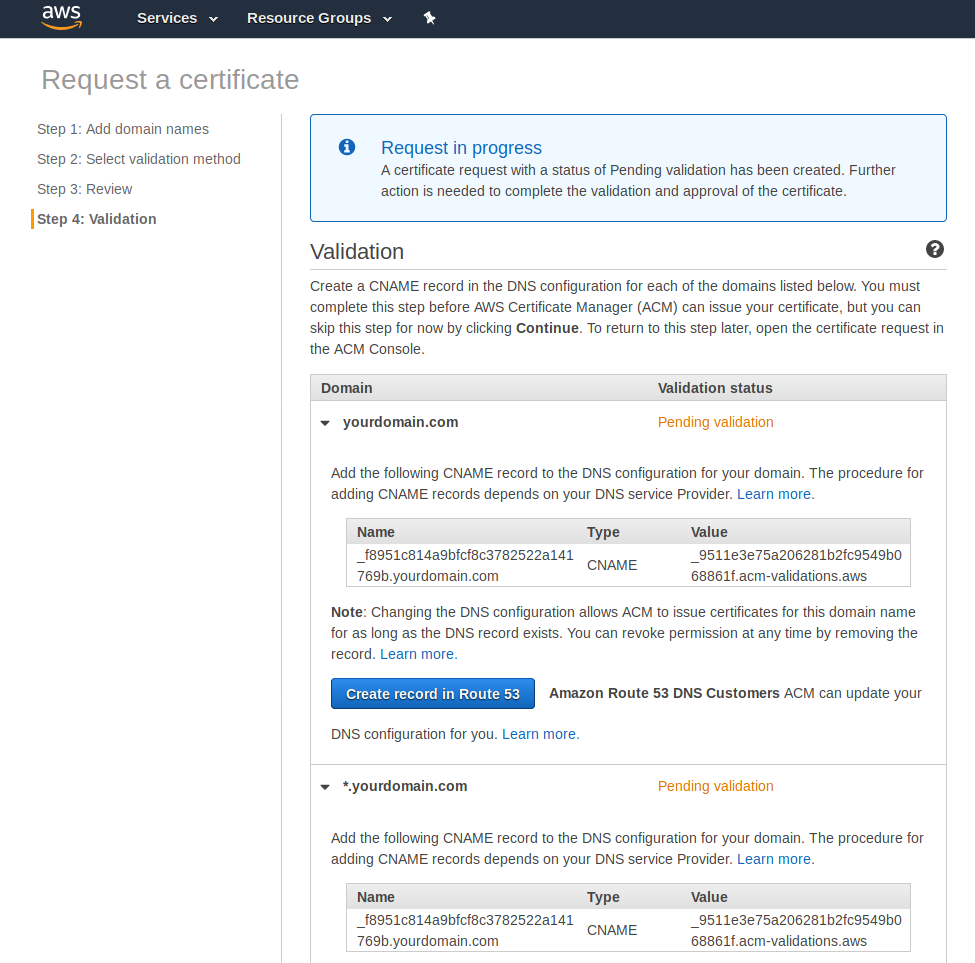The height and width of the screenshot is (963, 975).
Task: Click the Name header in the first CNAME table
Action: coord(376,532)
